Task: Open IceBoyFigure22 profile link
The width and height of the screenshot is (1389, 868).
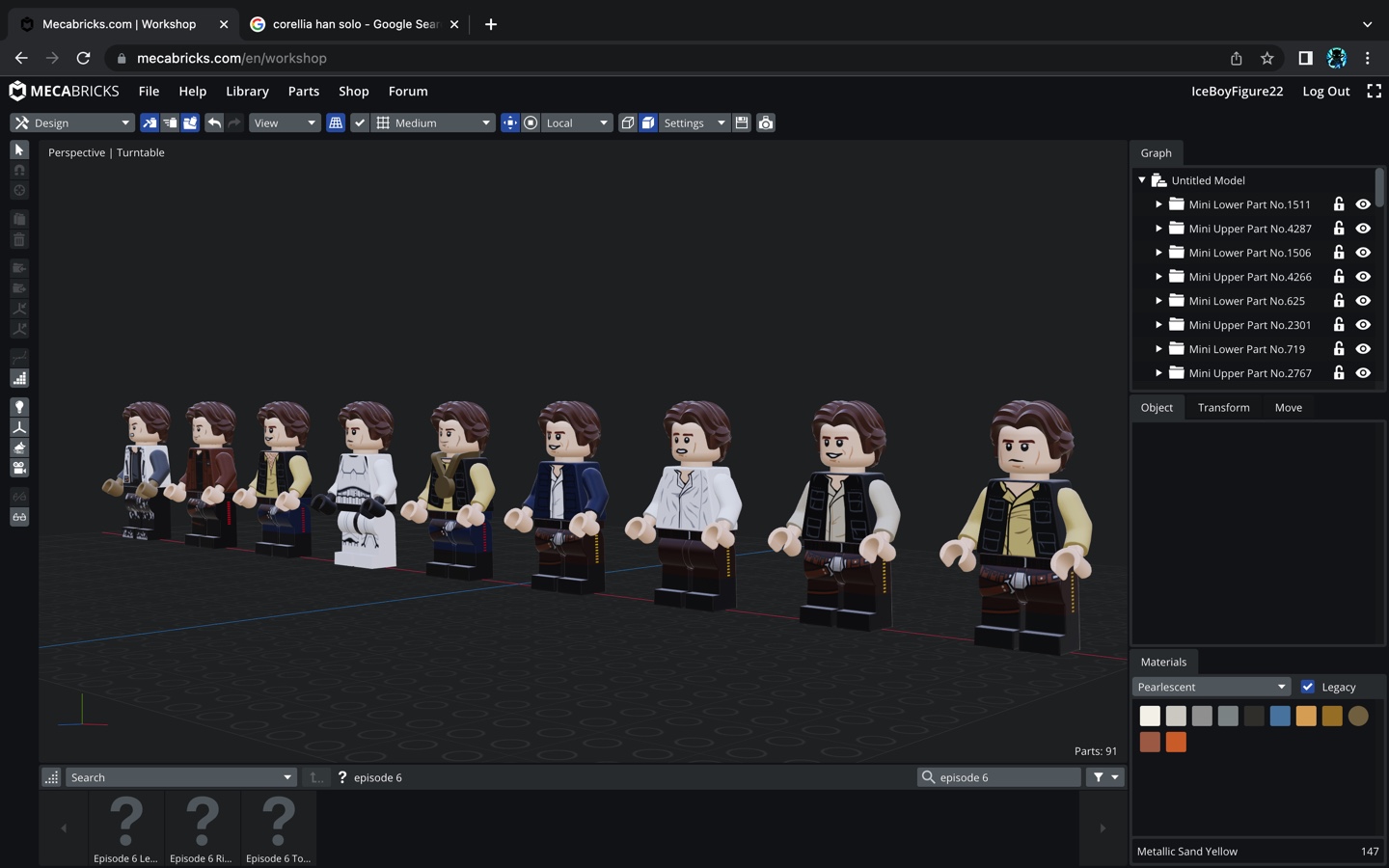Action: pyautogui.click(x=1237, y=91)
